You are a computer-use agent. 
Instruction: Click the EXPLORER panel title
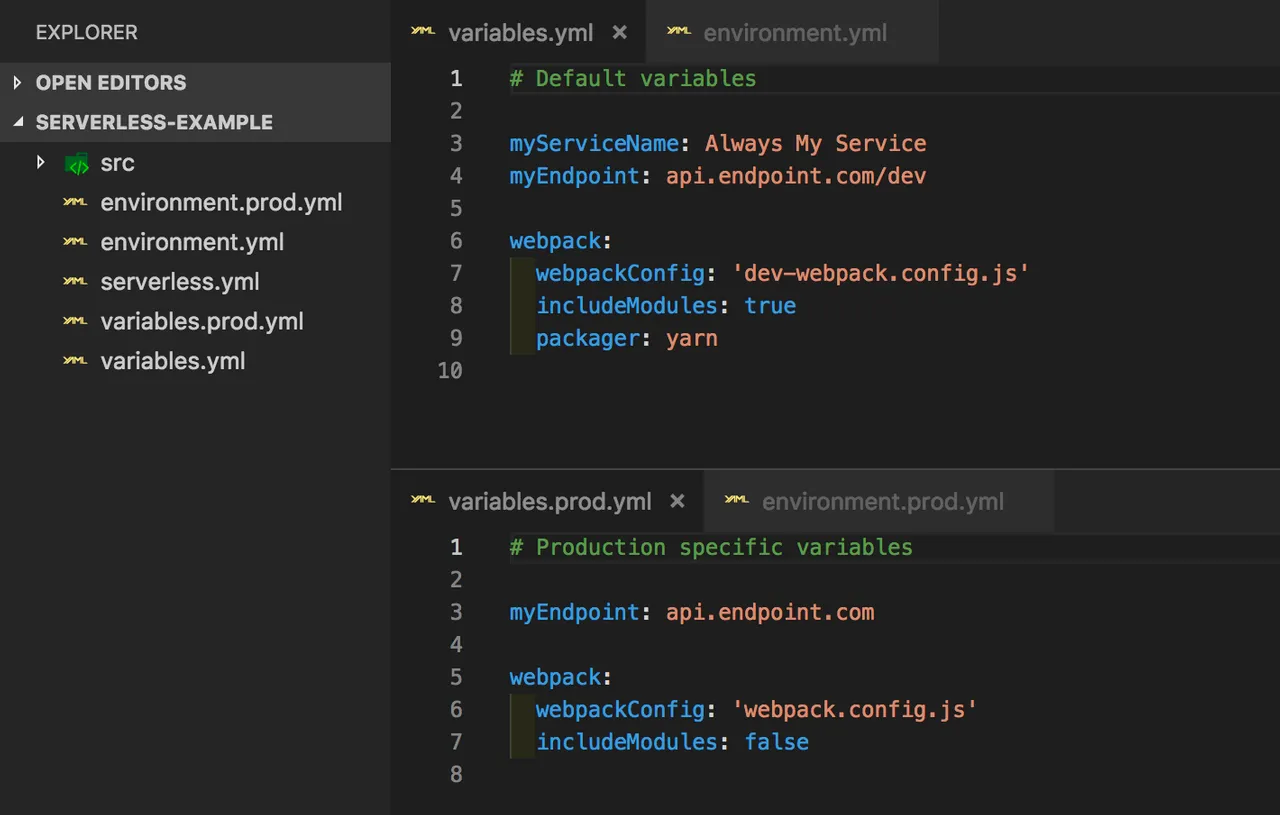(86, 33)
